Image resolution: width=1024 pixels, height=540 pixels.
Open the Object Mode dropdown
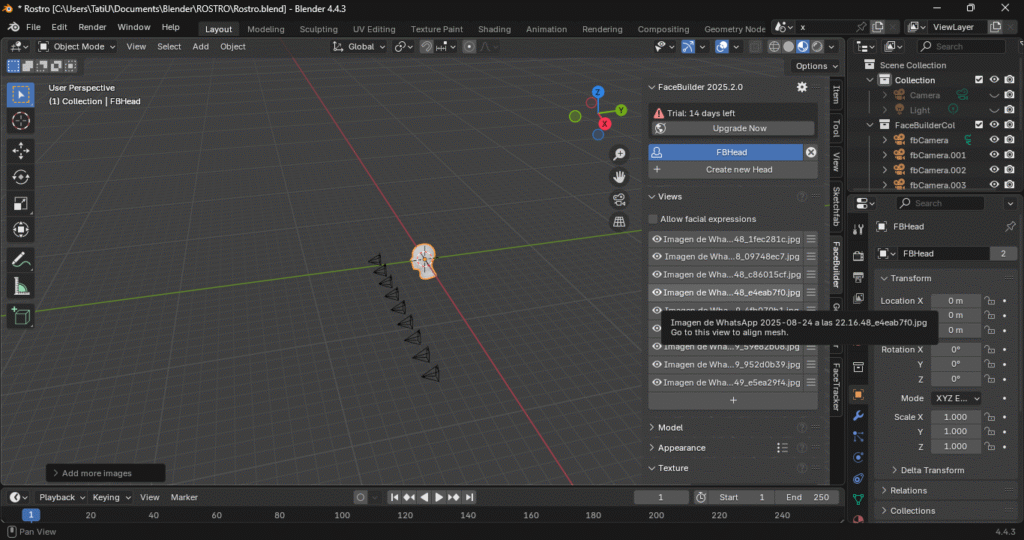click(79, 46)
